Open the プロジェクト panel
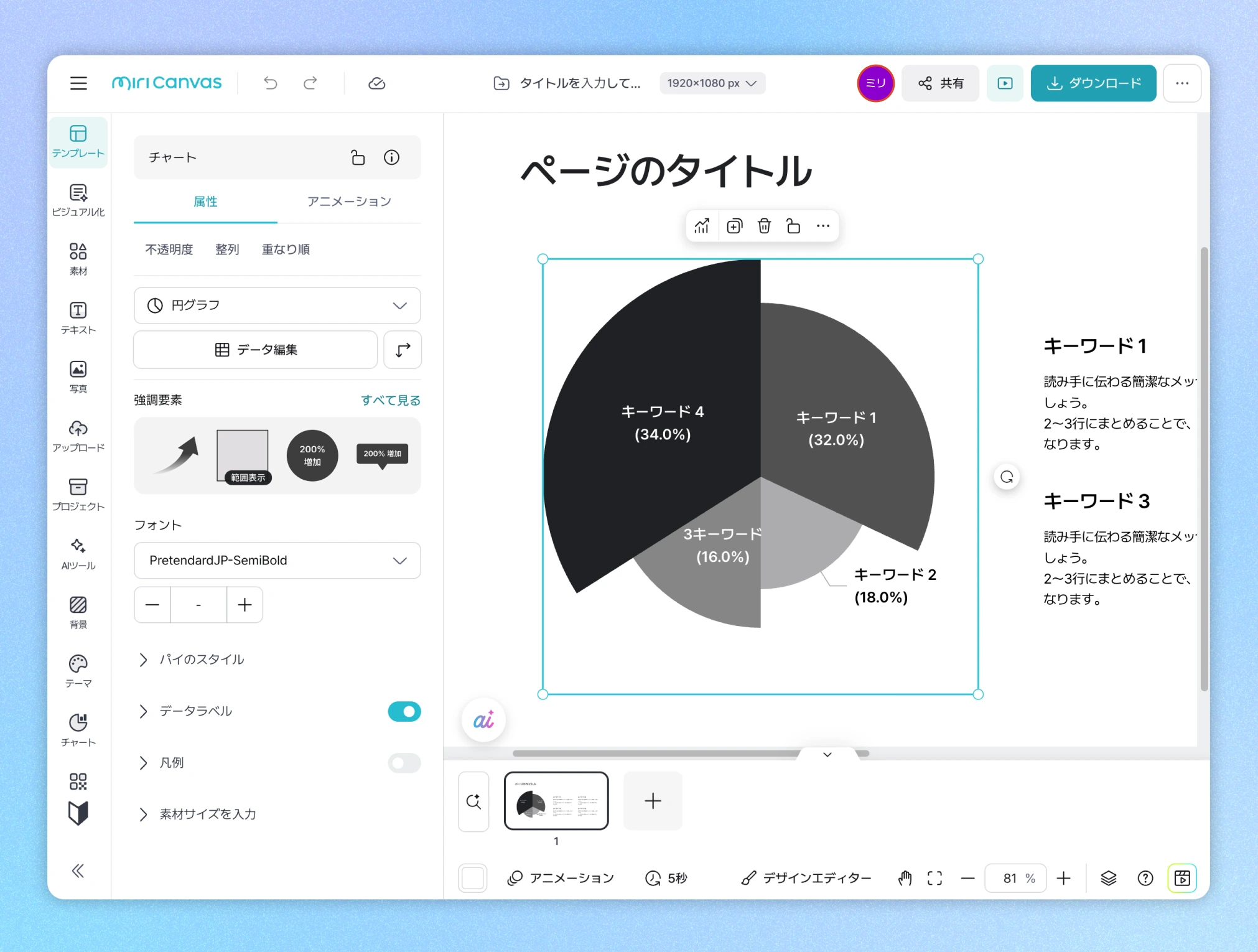Image resolution: width=1258 pixels, height=952 pixels. [78, 495]
